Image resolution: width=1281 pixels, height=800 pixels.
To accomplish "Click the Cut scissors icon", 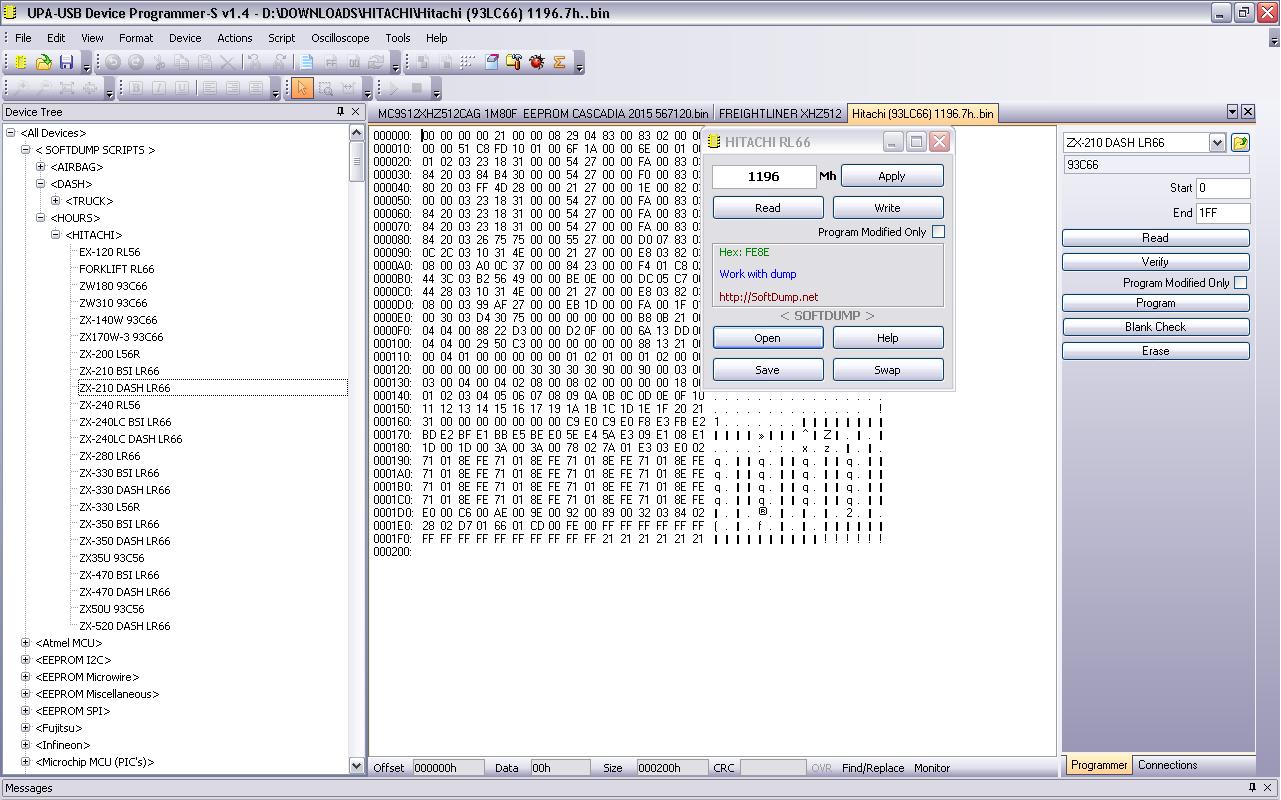I will [x=159, y=62].
